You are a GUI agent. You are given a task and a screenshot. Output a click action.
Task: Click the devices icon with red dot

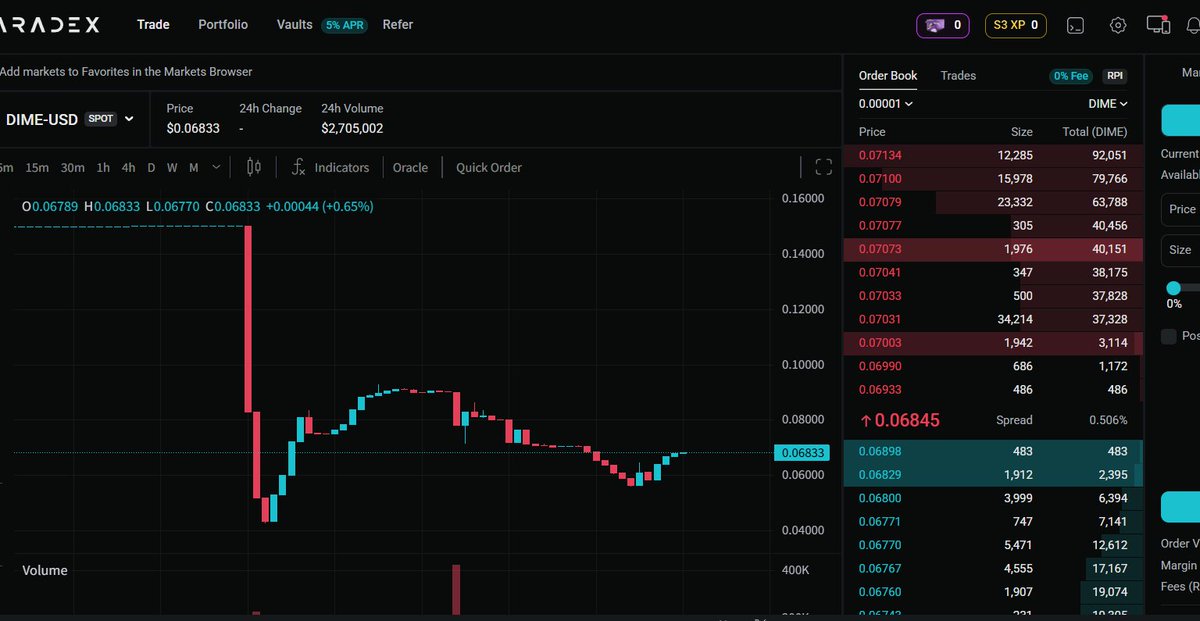[1158, 25]
